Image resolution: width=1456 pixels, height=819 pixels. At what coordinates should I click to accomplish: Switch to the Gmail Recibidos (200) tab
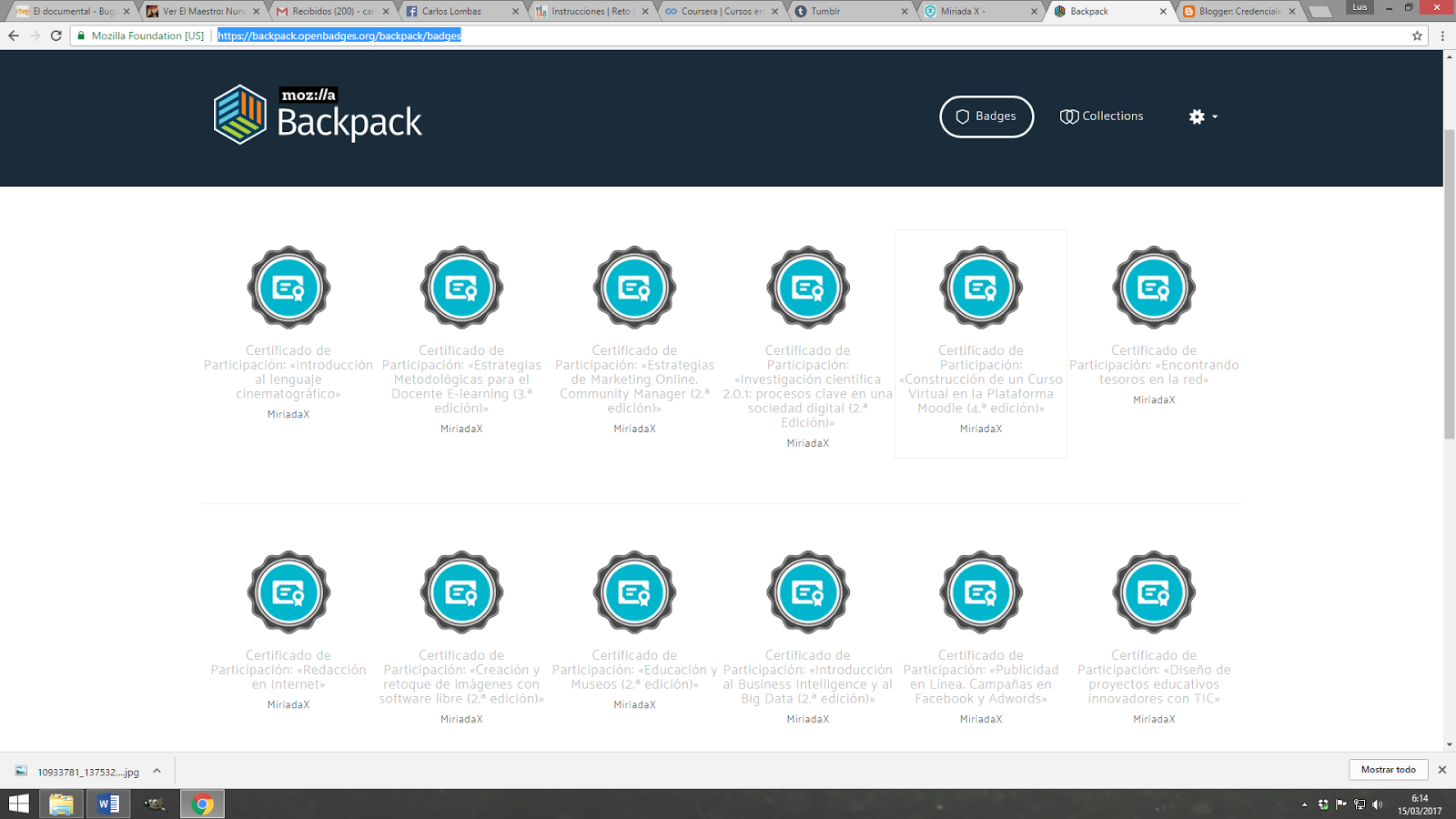click(x=331, y=11)
